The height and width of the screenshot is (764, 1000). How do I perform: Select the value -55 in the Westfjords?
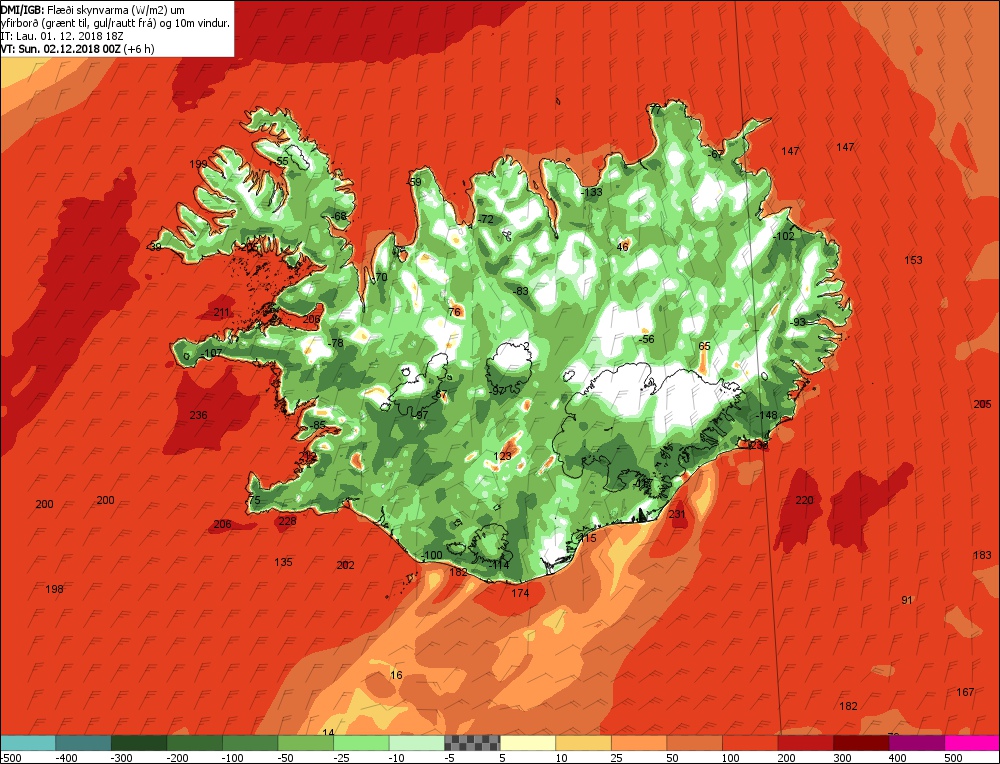tap(281, 161)
